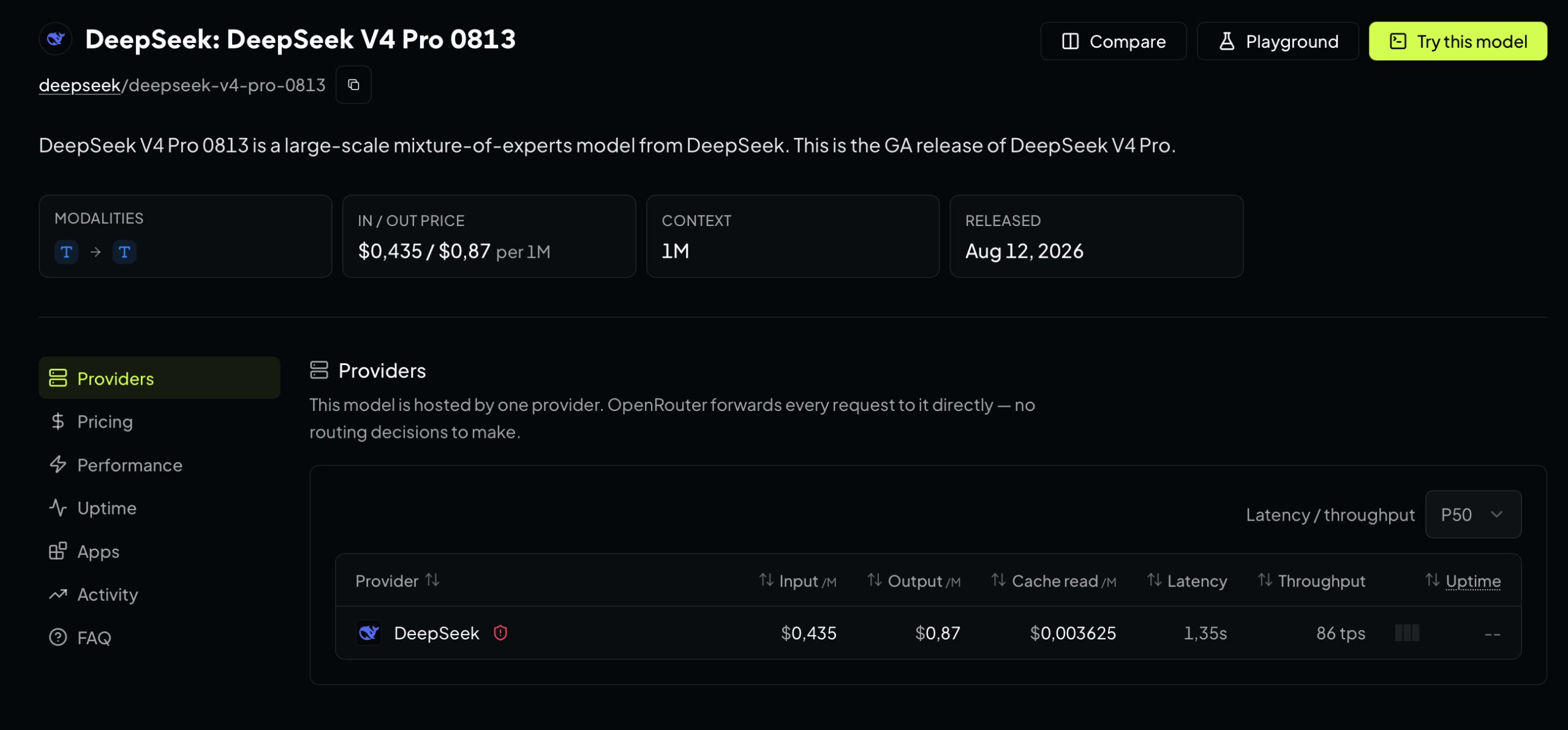Click the output text modality T icon
The width and height of the screenshot is (1568, 730).
[x=124, y=252]
